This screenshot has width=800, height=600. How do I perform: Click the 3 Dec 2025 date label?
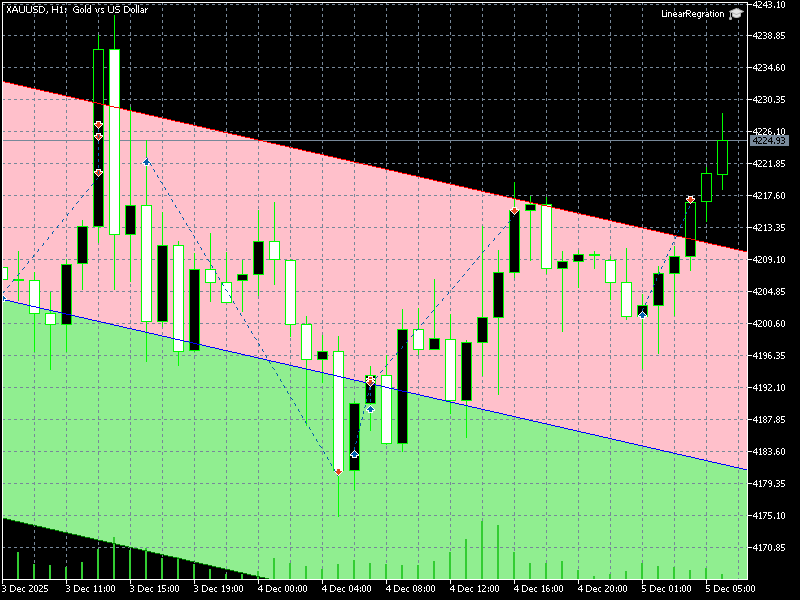25,589
